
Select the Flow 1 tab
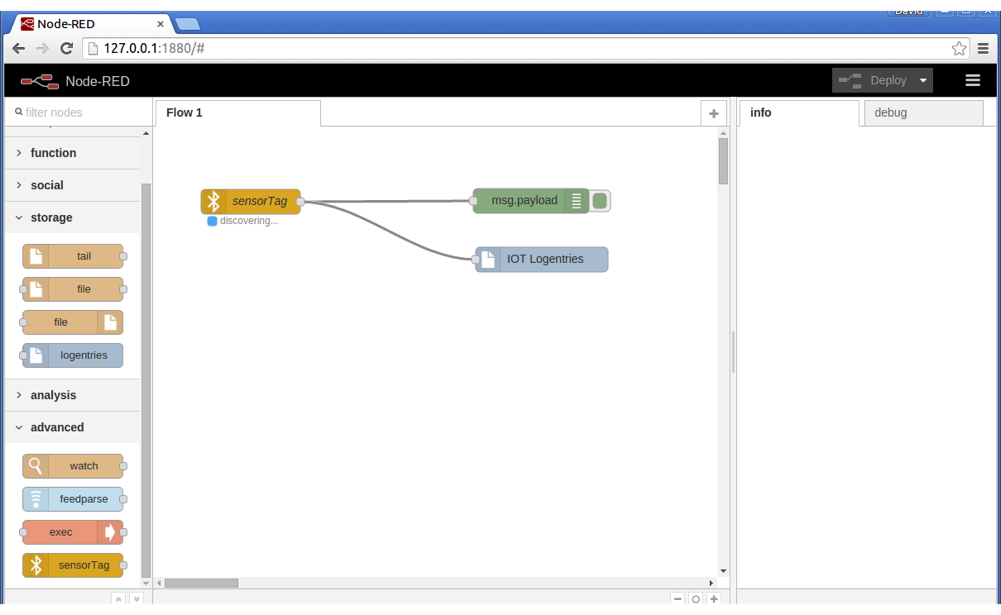pos(185,113)
